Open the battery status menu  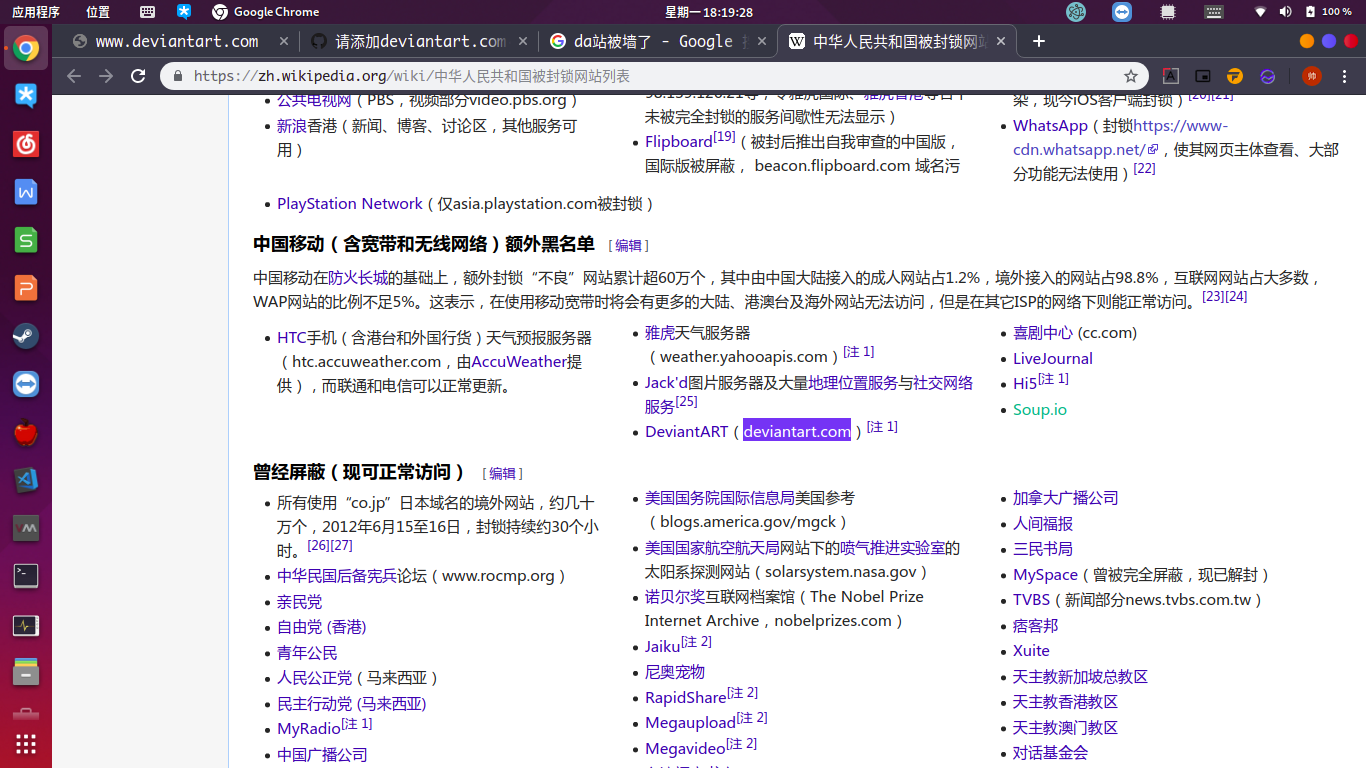pos(1311,12)
